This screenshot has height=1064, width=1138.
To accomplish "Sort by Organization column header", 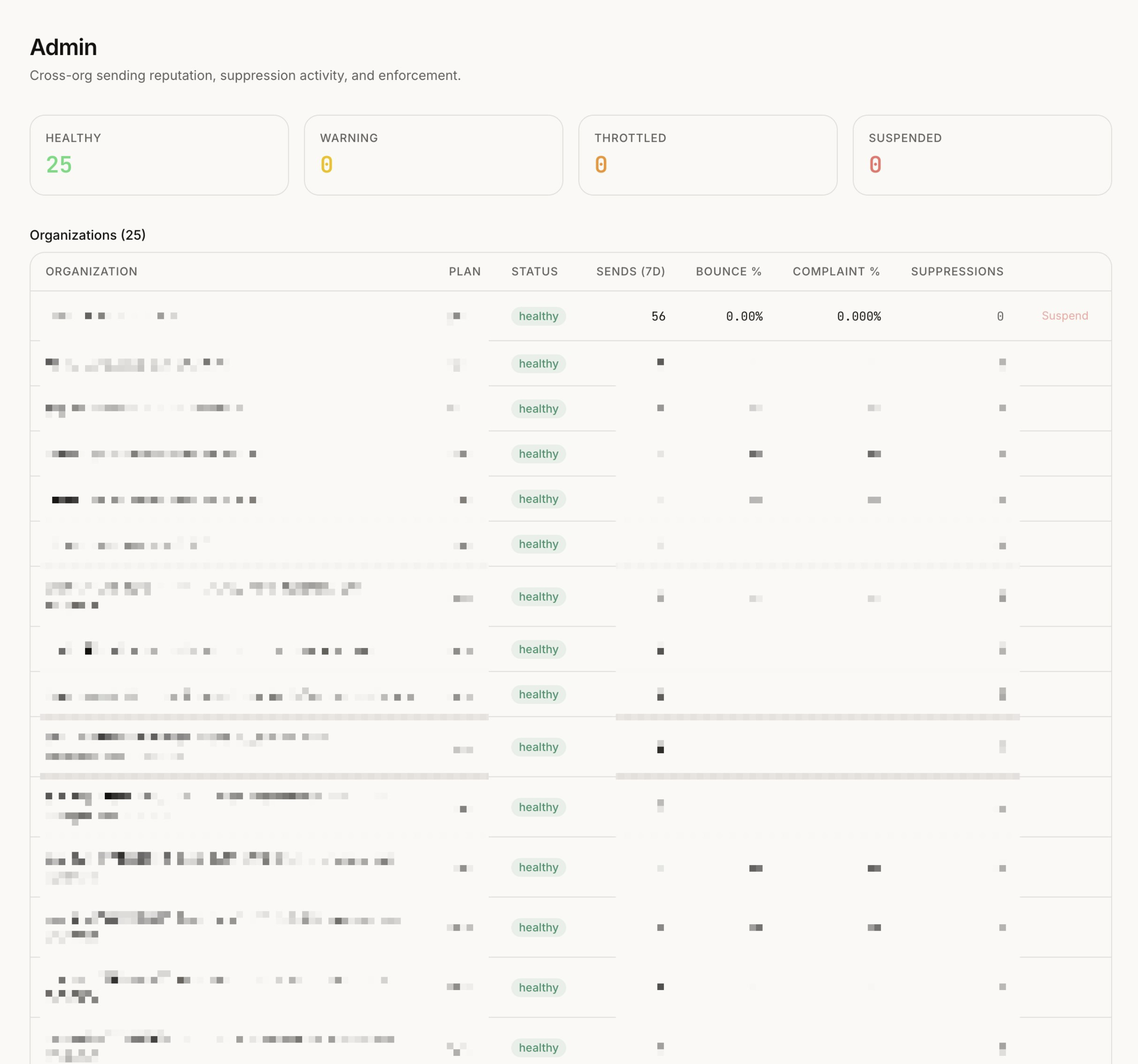I will tap(92, 271).
